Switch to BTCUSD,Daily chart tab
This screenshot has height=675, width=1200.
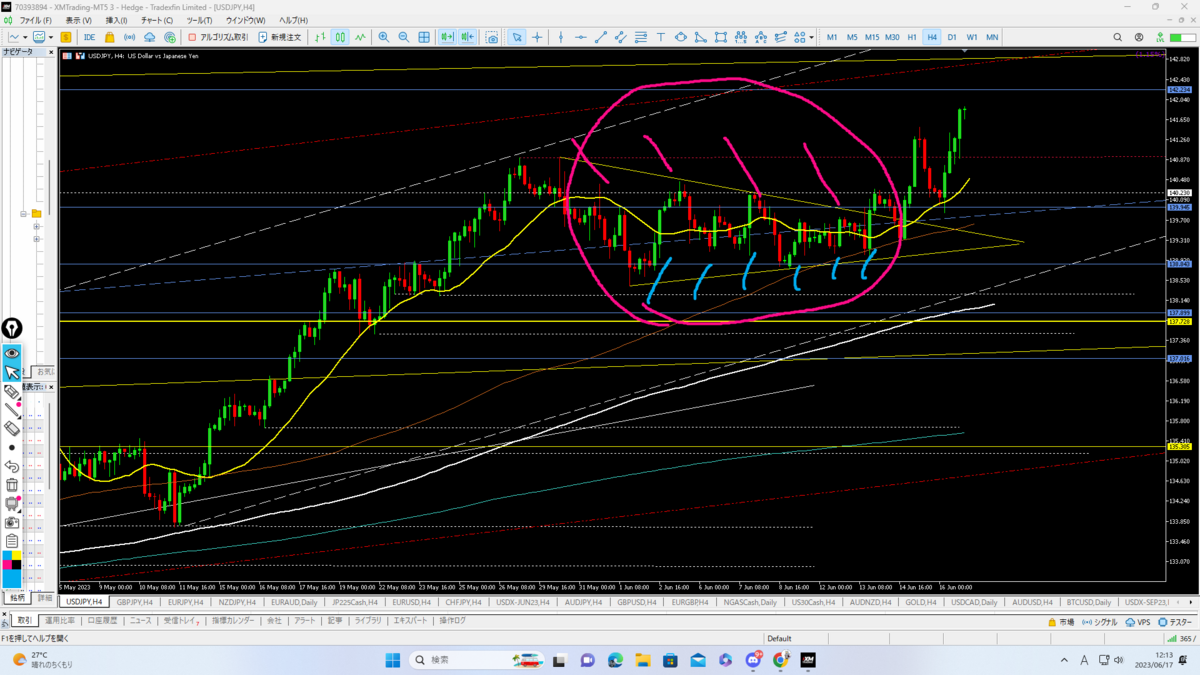(x=1088, y=603)
